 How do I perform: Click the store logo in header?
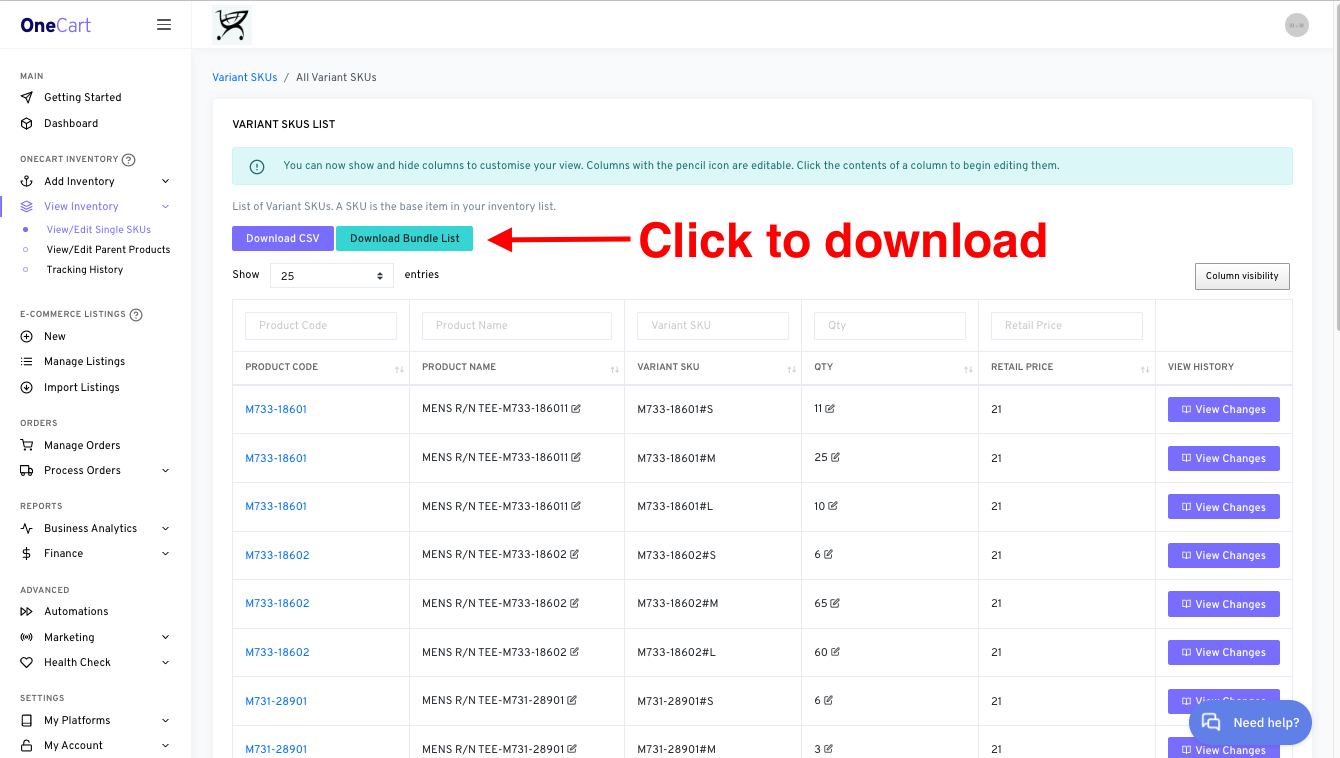pos(232,25)
